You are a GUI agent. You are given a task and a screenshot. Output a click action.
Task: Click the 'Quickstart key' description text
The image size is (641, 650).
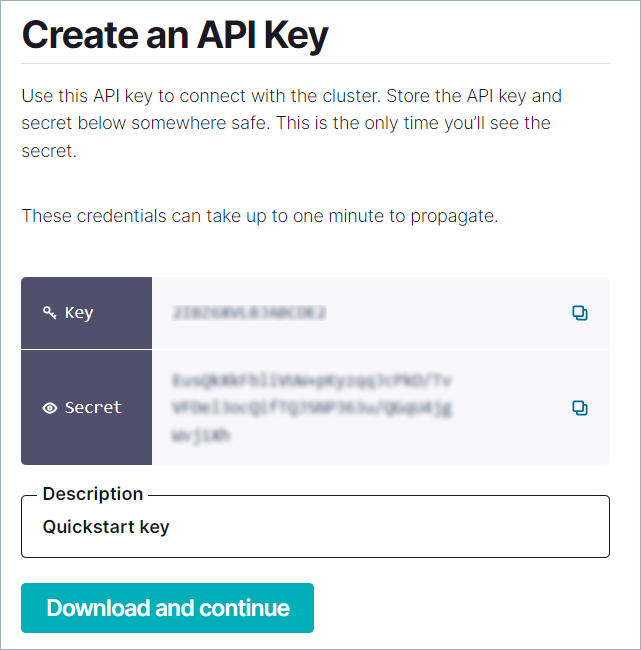106,527
